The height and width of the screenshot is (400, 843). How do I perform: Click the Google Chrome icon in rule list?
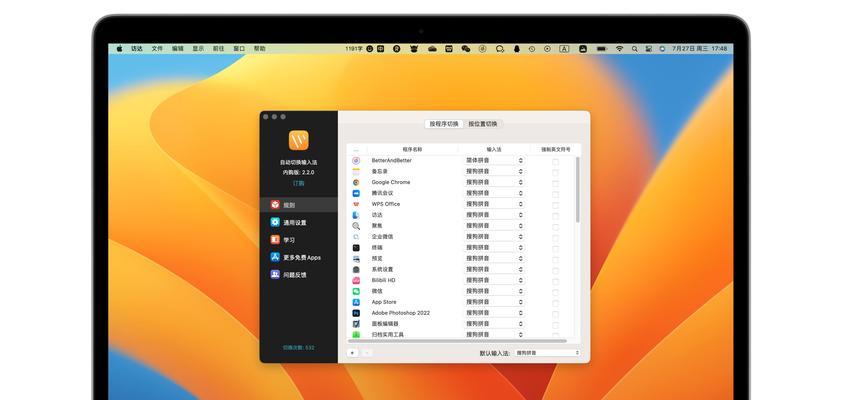point(356,182)
